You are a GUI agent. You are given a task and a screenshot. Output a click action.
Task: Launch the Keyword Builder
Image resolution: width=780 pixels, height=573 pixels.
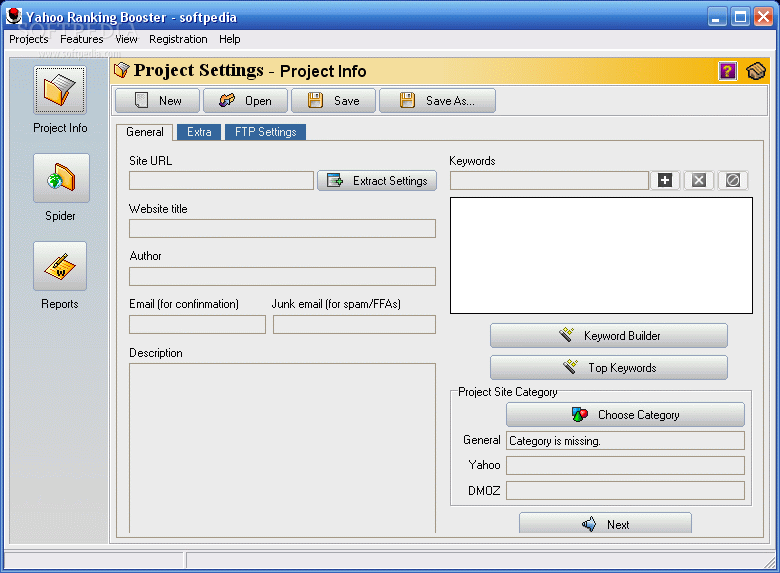[x=609, y=336]
